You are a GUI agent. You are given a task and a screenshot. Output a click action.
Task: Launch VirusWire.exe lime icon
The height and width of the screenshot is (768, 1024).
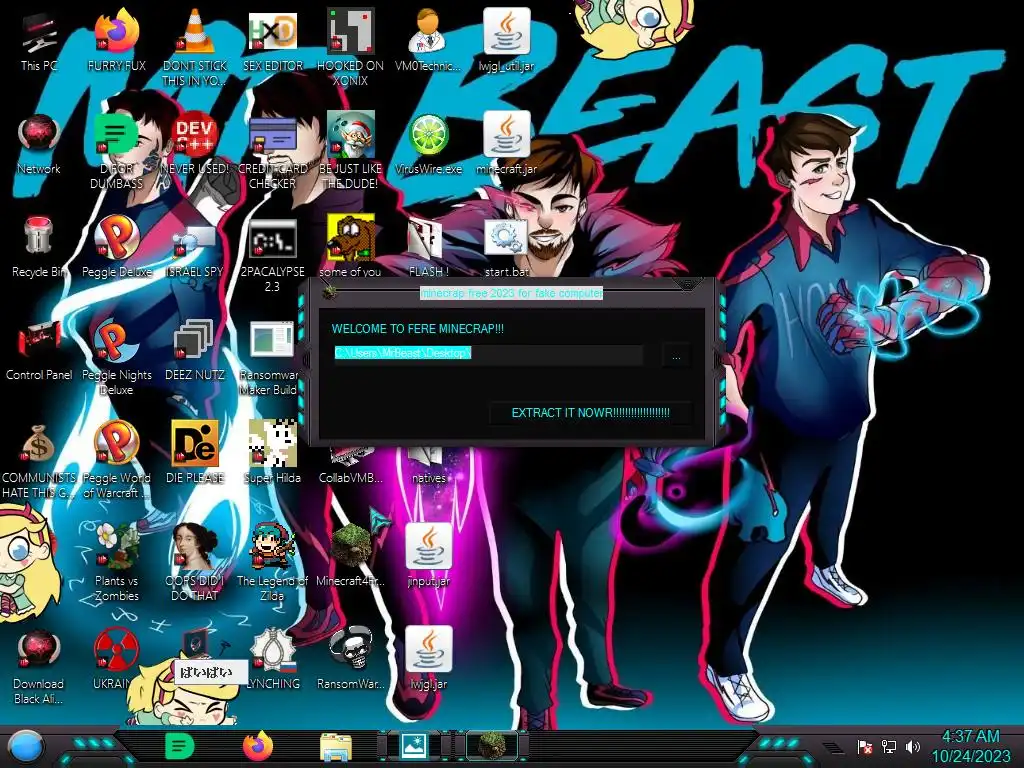point(428,144)
